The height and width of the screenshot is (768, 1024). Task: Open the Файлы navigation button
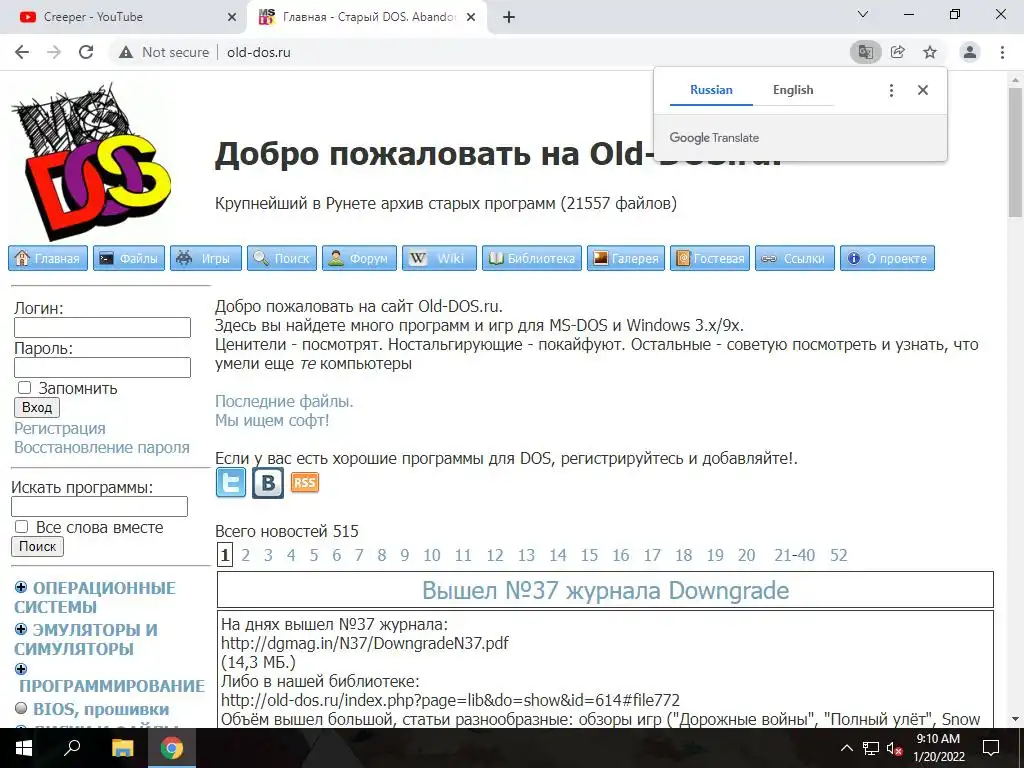(129, 258)
